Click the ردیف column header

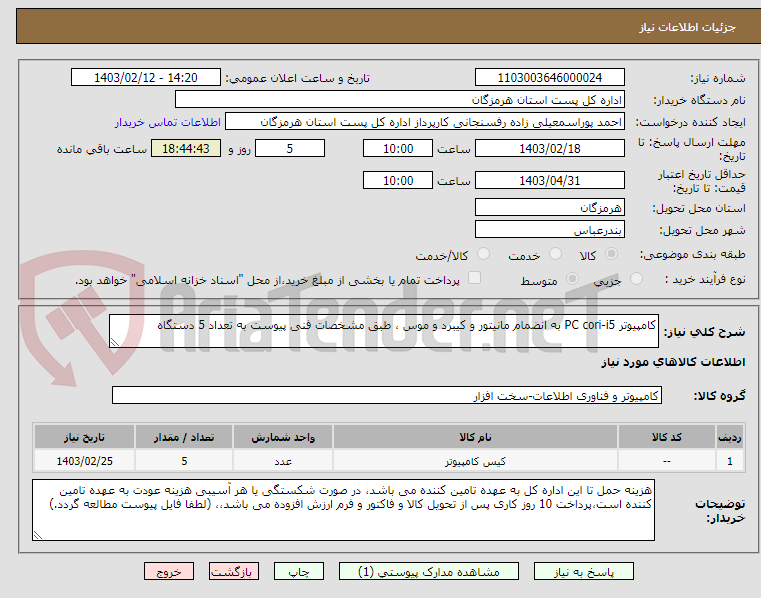point(729,437)
